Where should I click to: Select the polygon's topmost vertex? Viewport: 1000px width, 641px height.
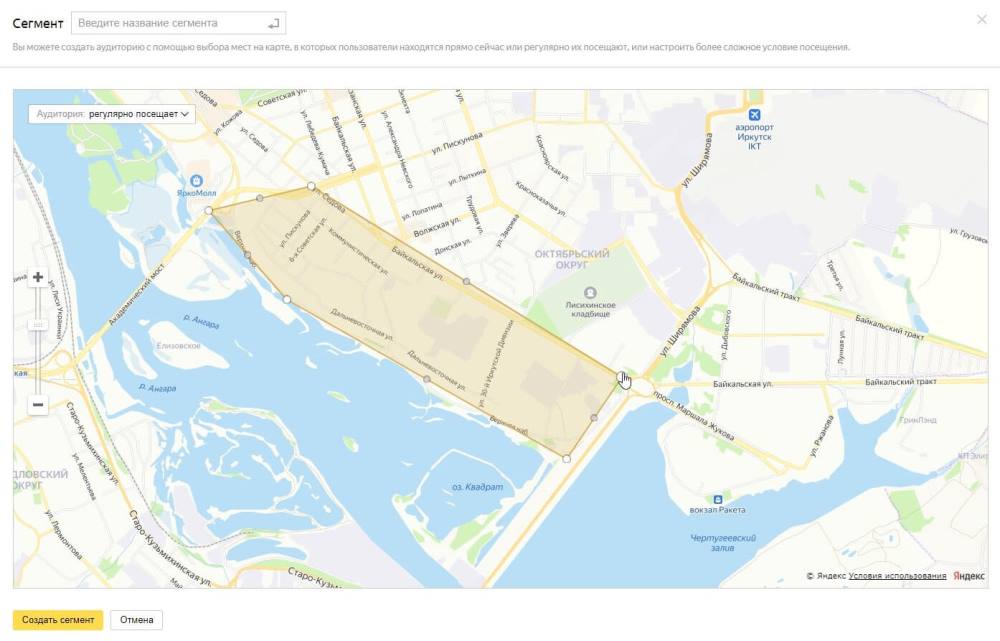click(311, 187)
